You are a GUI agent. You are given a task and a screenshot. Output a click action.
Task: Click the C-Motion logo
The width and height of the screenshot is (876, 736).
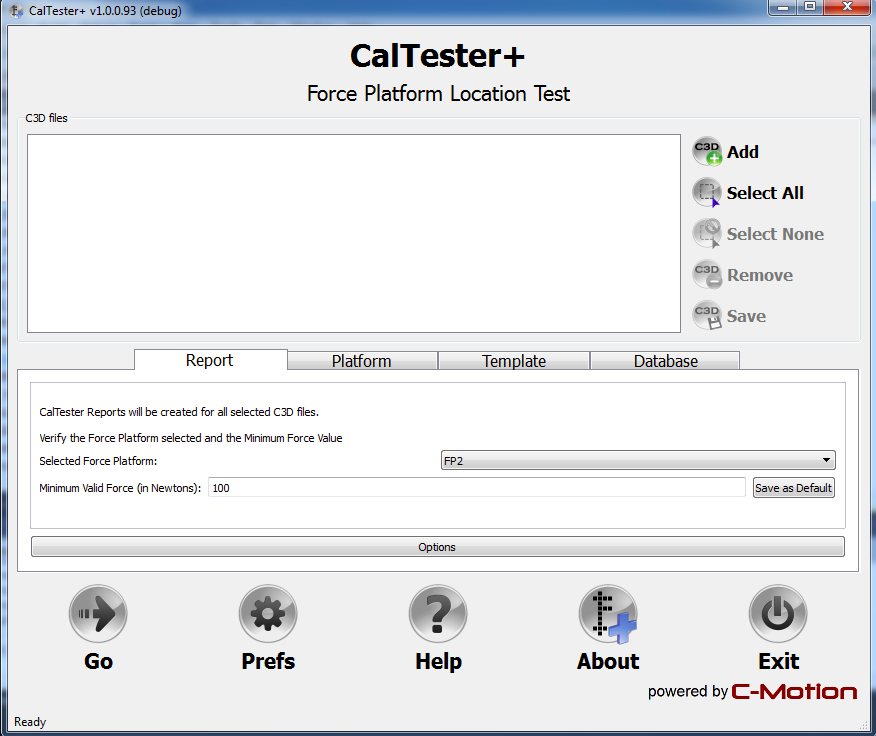point(794,692)
